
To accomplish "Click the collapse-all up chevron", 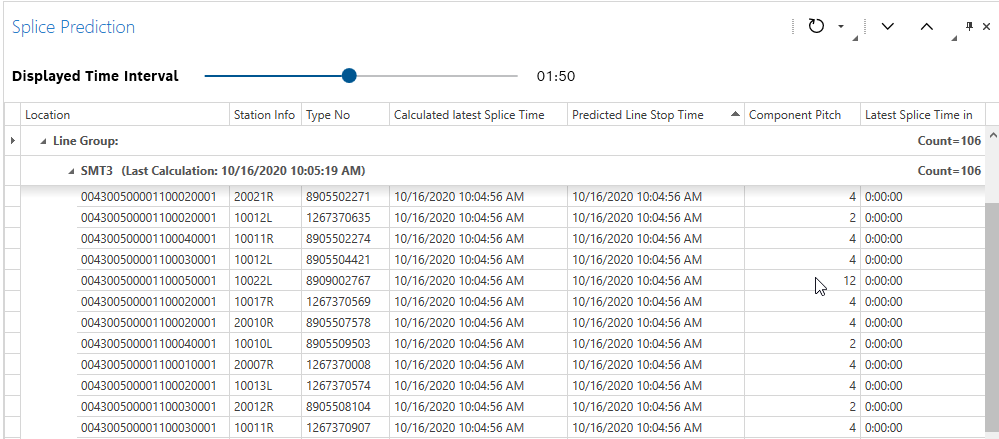I will tap(927, 26).
